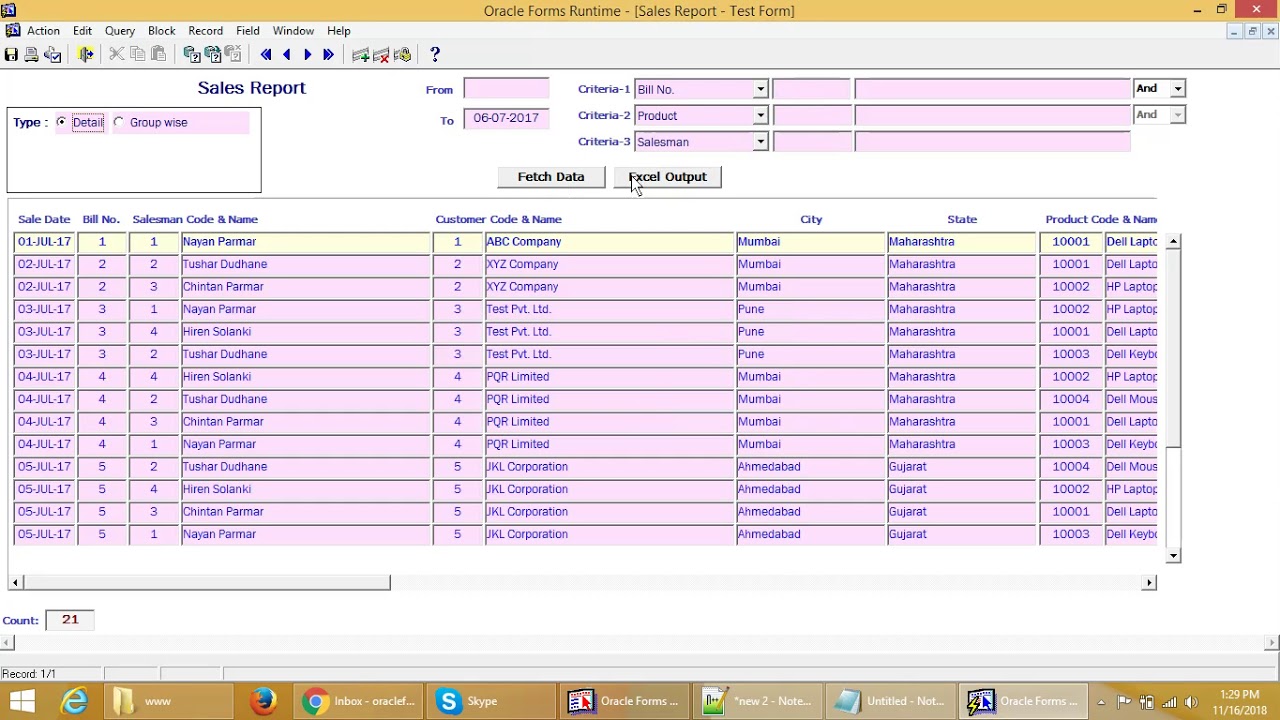This screenshot has height=720, width=1280.
Task: Click product code 10004 in PQR Limited row
Action: click(x=1070, y=399)
